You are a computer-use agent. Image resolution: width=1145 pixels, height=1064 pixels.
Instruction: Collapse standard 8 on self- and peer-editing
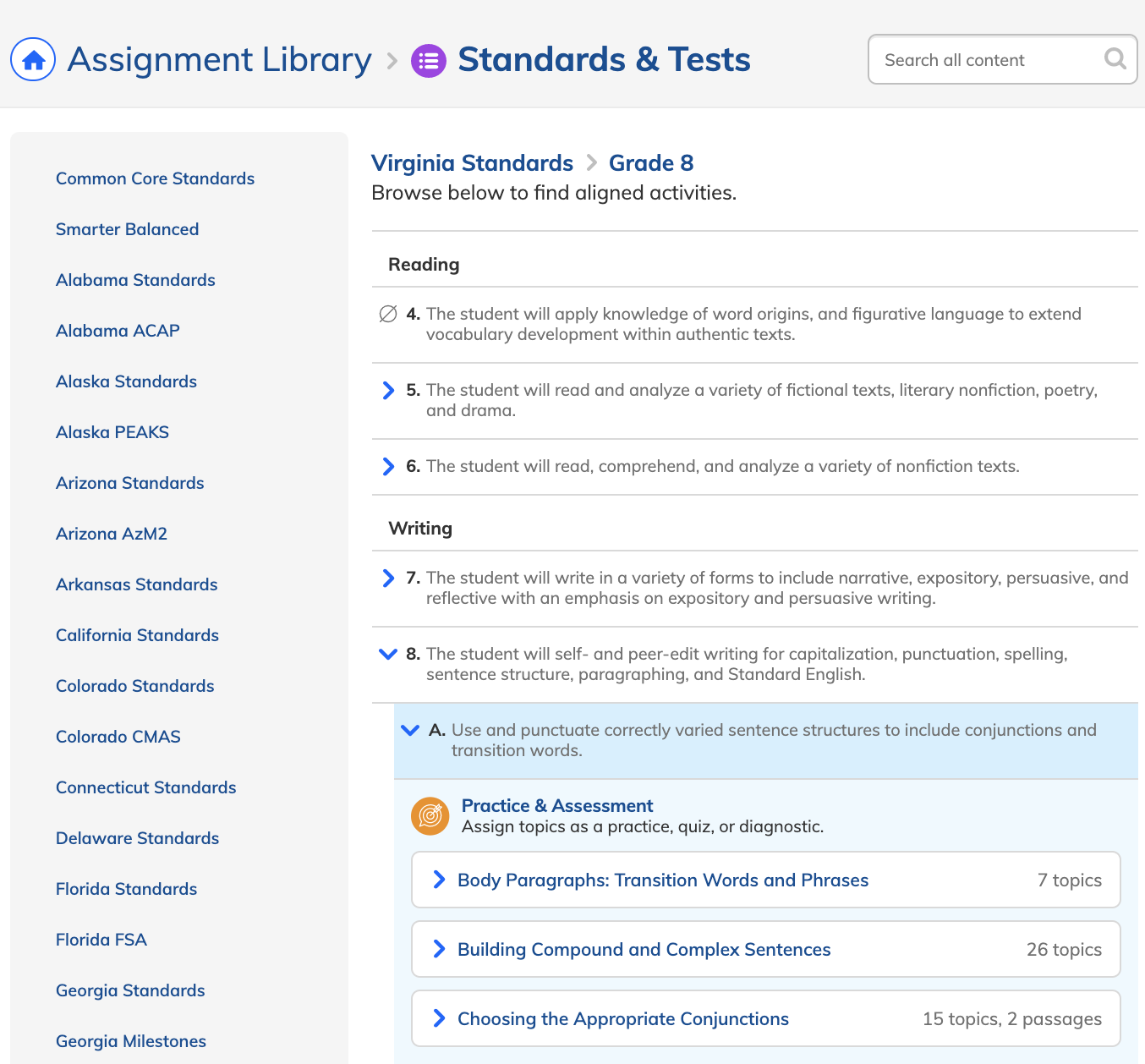(x=388, y=654)
